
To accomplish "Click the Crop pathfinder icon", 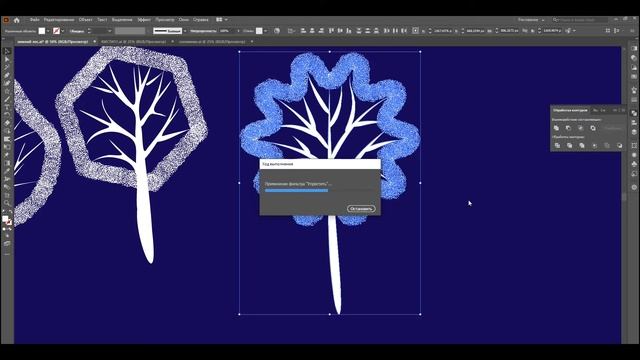I will click(x=594, y=145).
